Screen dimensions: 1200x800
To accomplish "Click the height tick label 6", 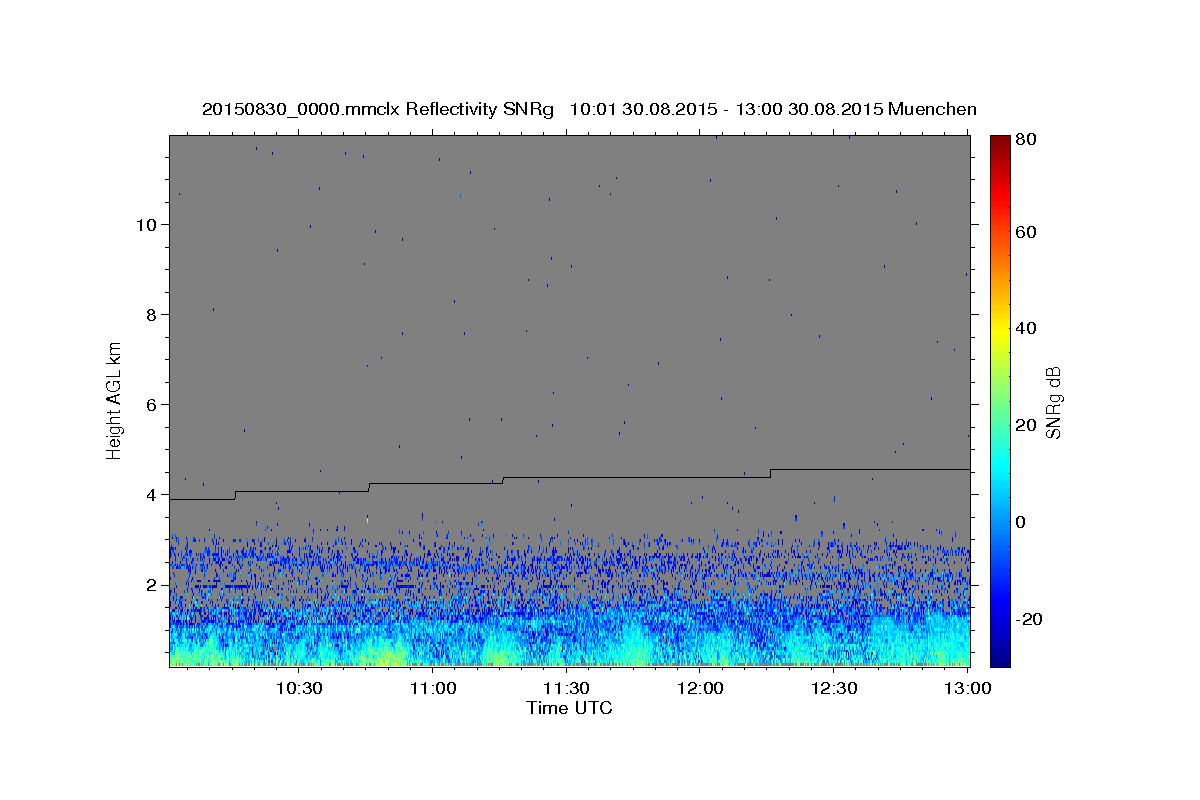I will pyautogui.click(x=152, y=404).
